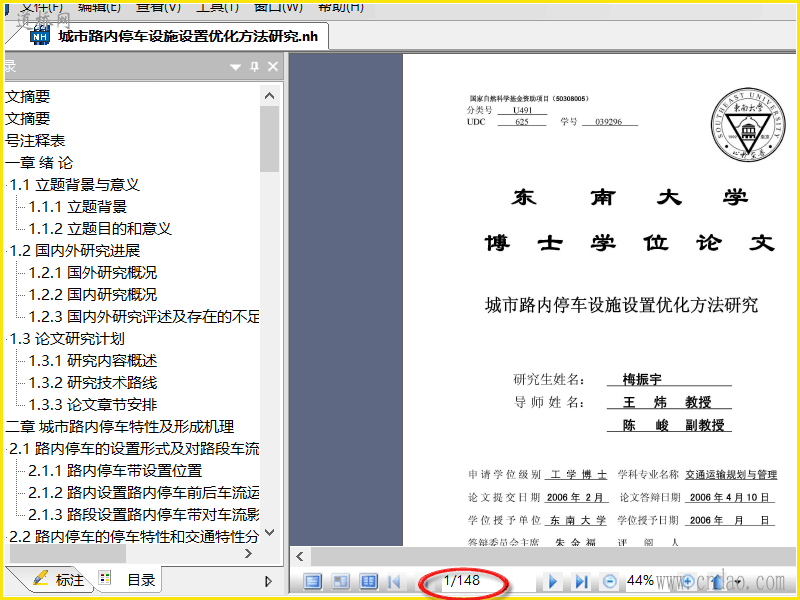
Task: Open the 工具(T) menu
Action: [x=217, y=7]
